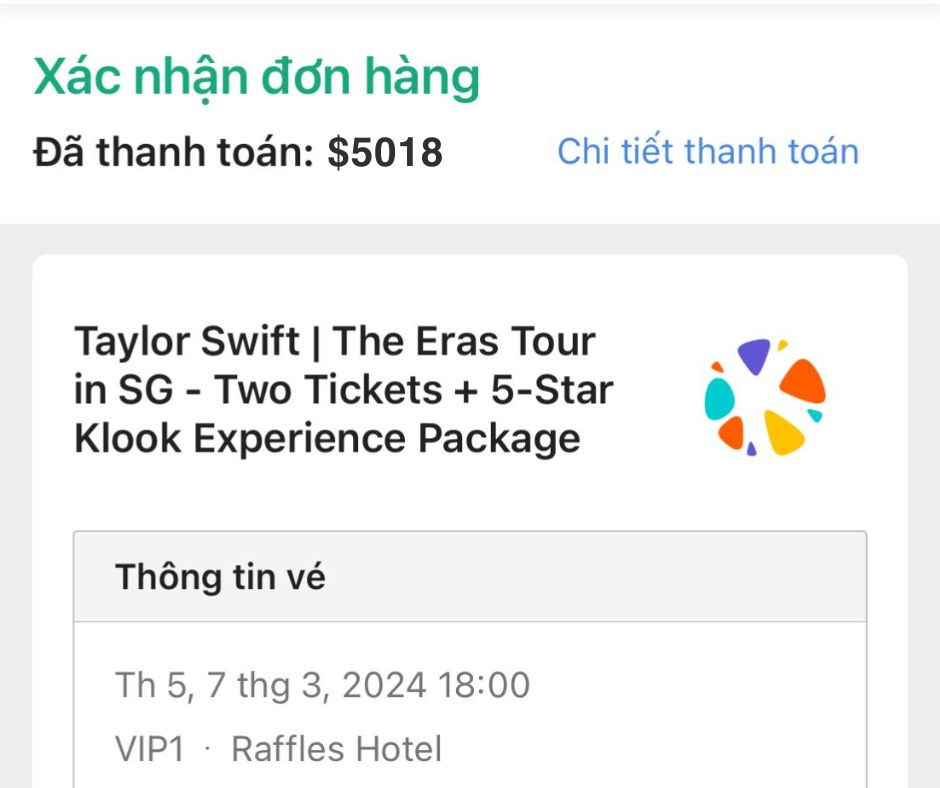Viewport: 940px width, 788px height.
Task: Click the $5018 paid amount figure
Action: (386, 152)
